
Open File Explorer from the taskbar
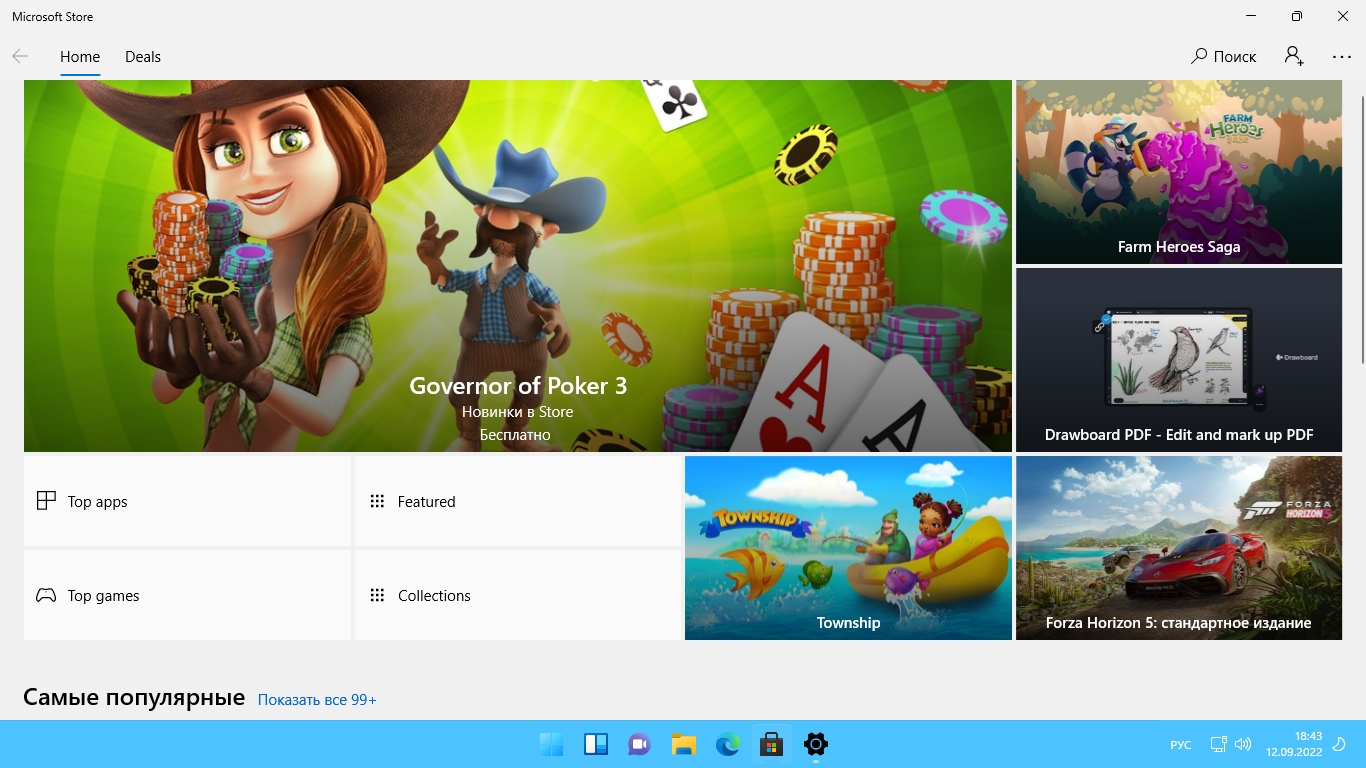pos(684,744)
